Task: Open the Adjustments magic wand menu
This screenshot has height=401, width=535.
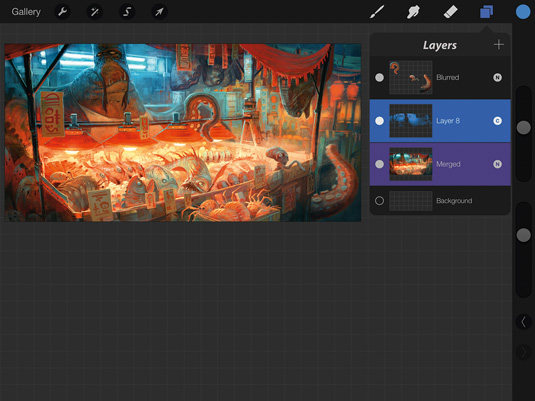Action: pos(95,12)
